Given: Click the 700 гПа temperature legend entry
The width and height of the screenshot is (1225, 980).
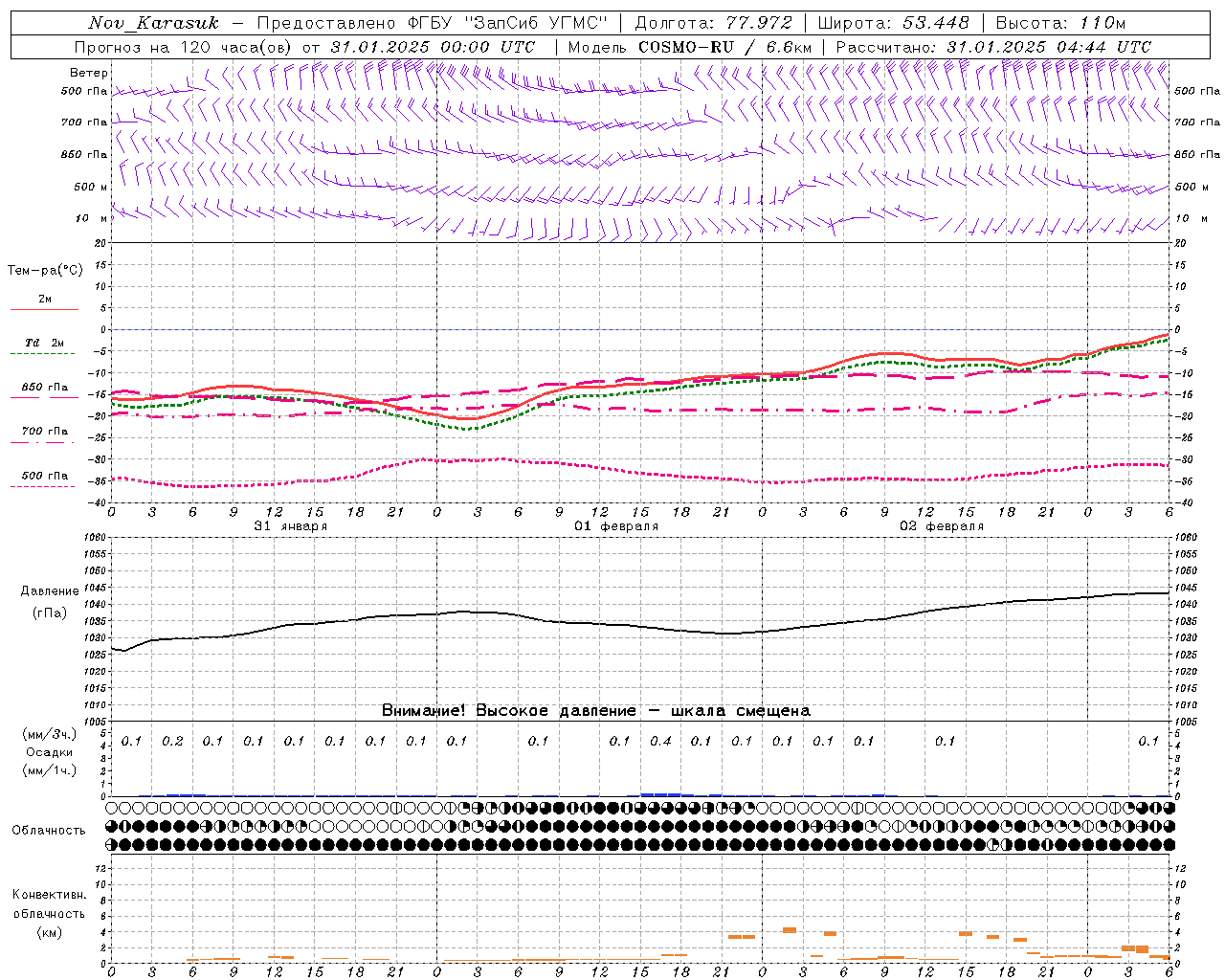Looking at the screenshot, I should (x=44, y=432).
